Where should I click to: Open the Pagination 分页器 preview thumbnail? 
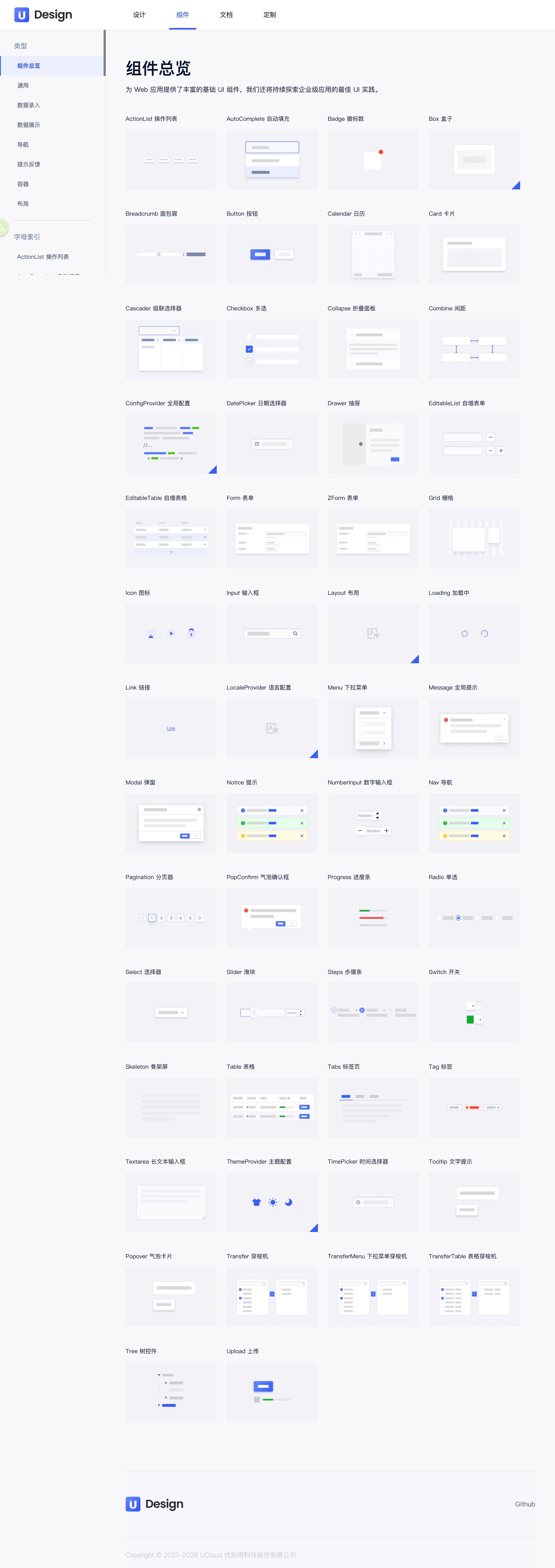click(171, 918)
